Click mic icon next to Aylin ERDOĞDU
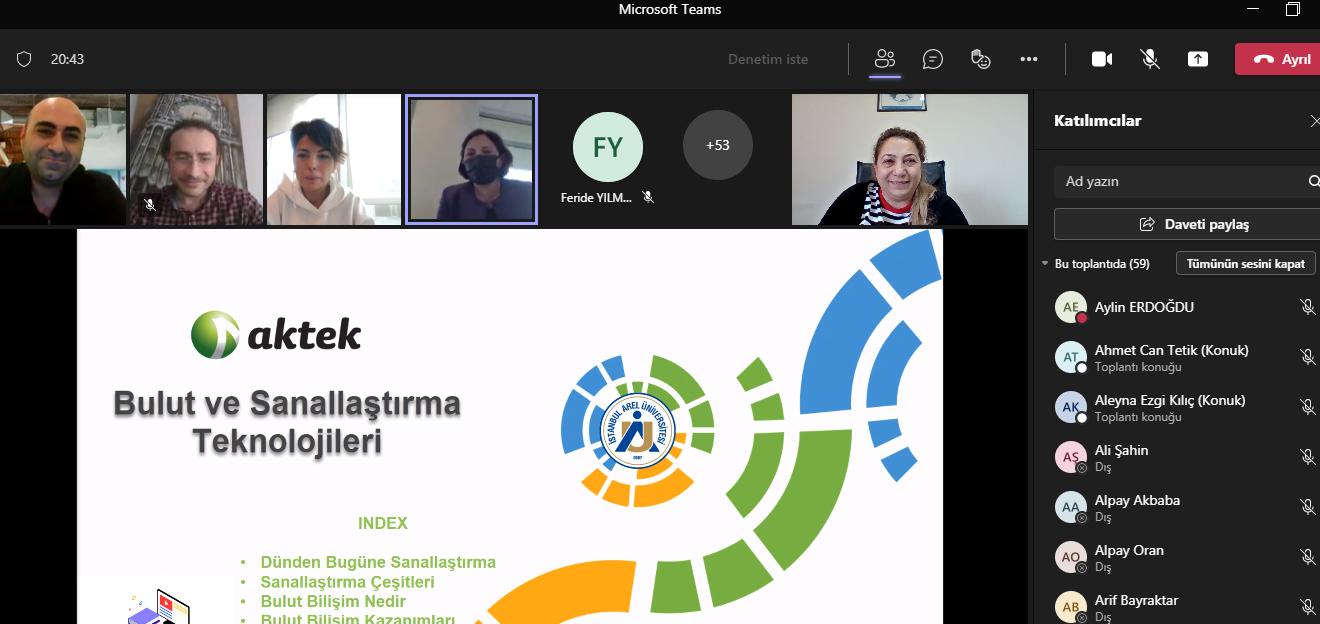The height and width of the screenshot is (624, 1320). point(1307,307)
